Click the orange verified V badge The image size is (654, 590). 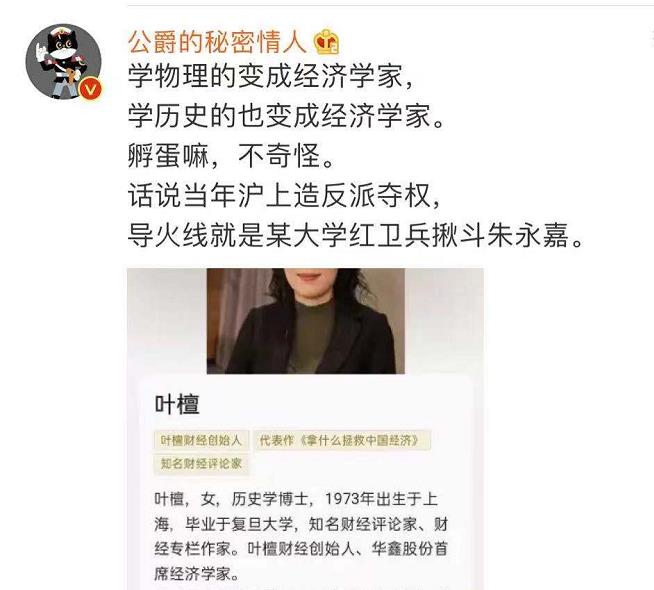[91, 89]
